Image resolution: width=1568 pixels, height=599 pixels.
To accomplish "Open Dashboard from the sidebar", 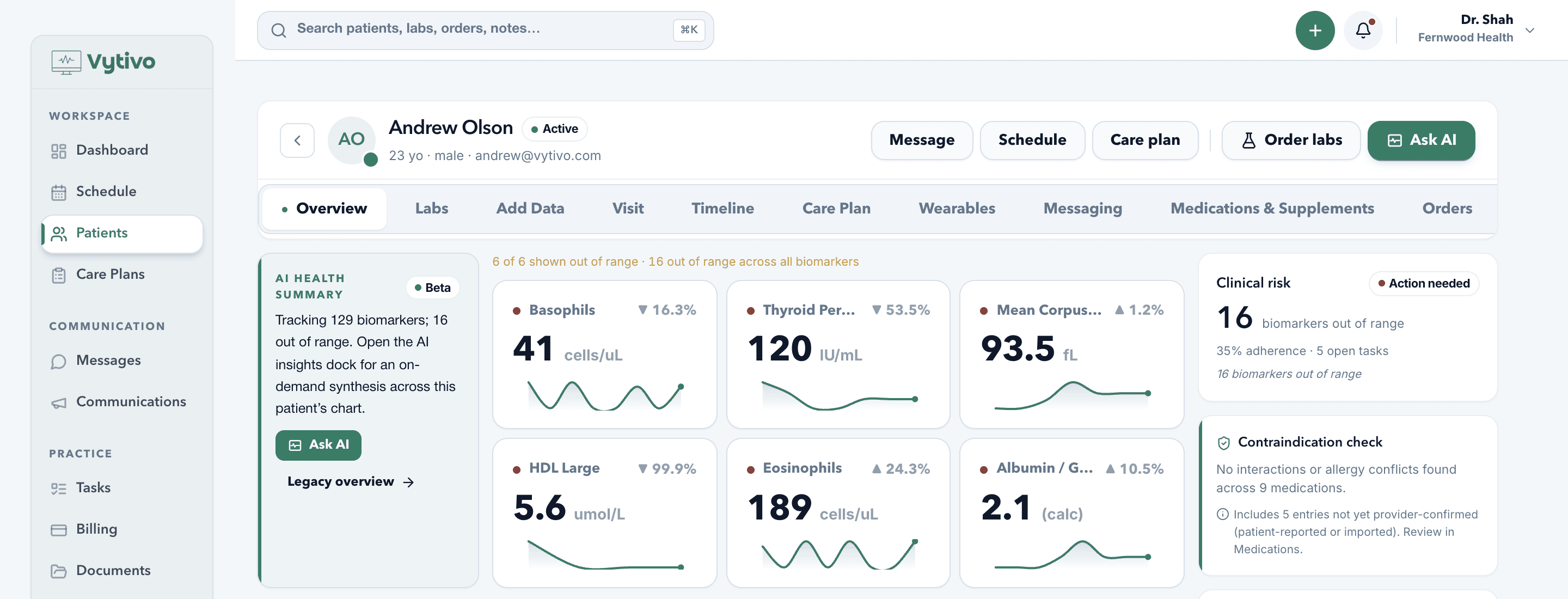I will (x=122, y=150).
